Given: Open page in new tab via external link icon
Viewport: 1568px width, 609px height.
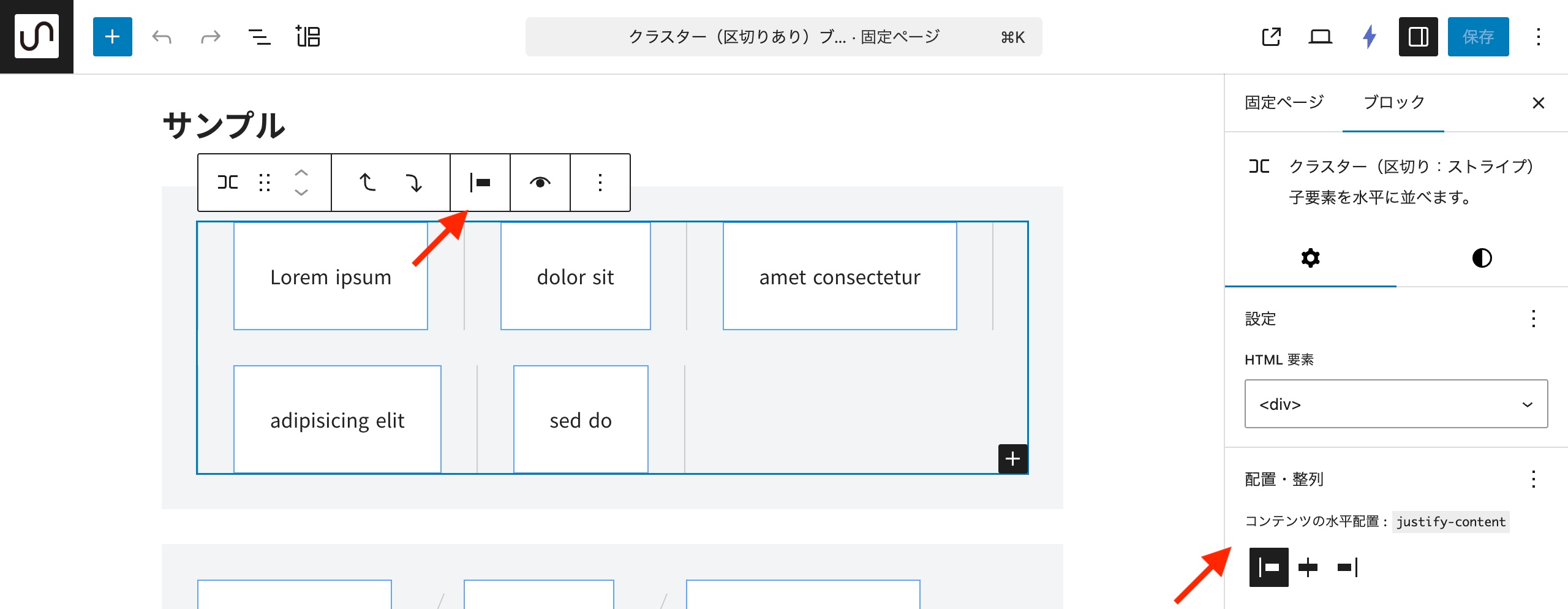Looking at the screenshot, I should click(x=1271, y=37).
